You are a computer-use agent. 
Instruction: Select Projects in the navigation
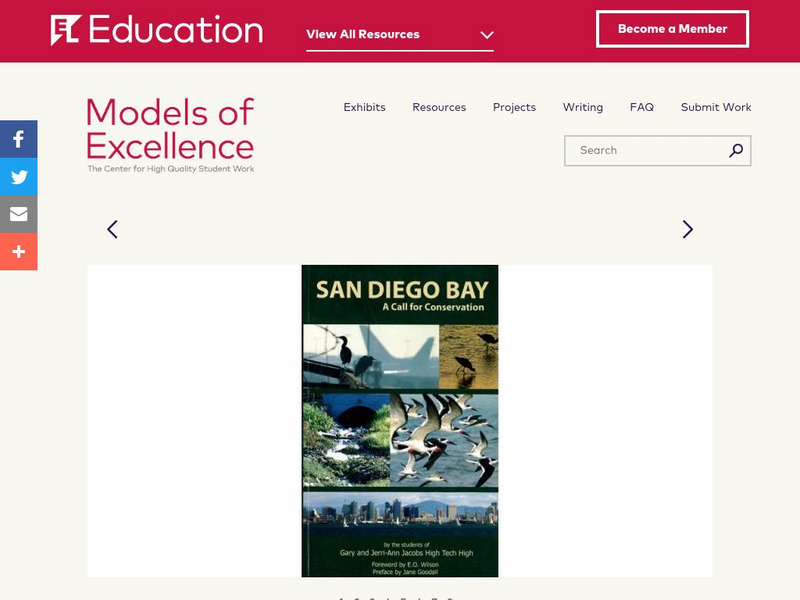[x=514, y=107]
